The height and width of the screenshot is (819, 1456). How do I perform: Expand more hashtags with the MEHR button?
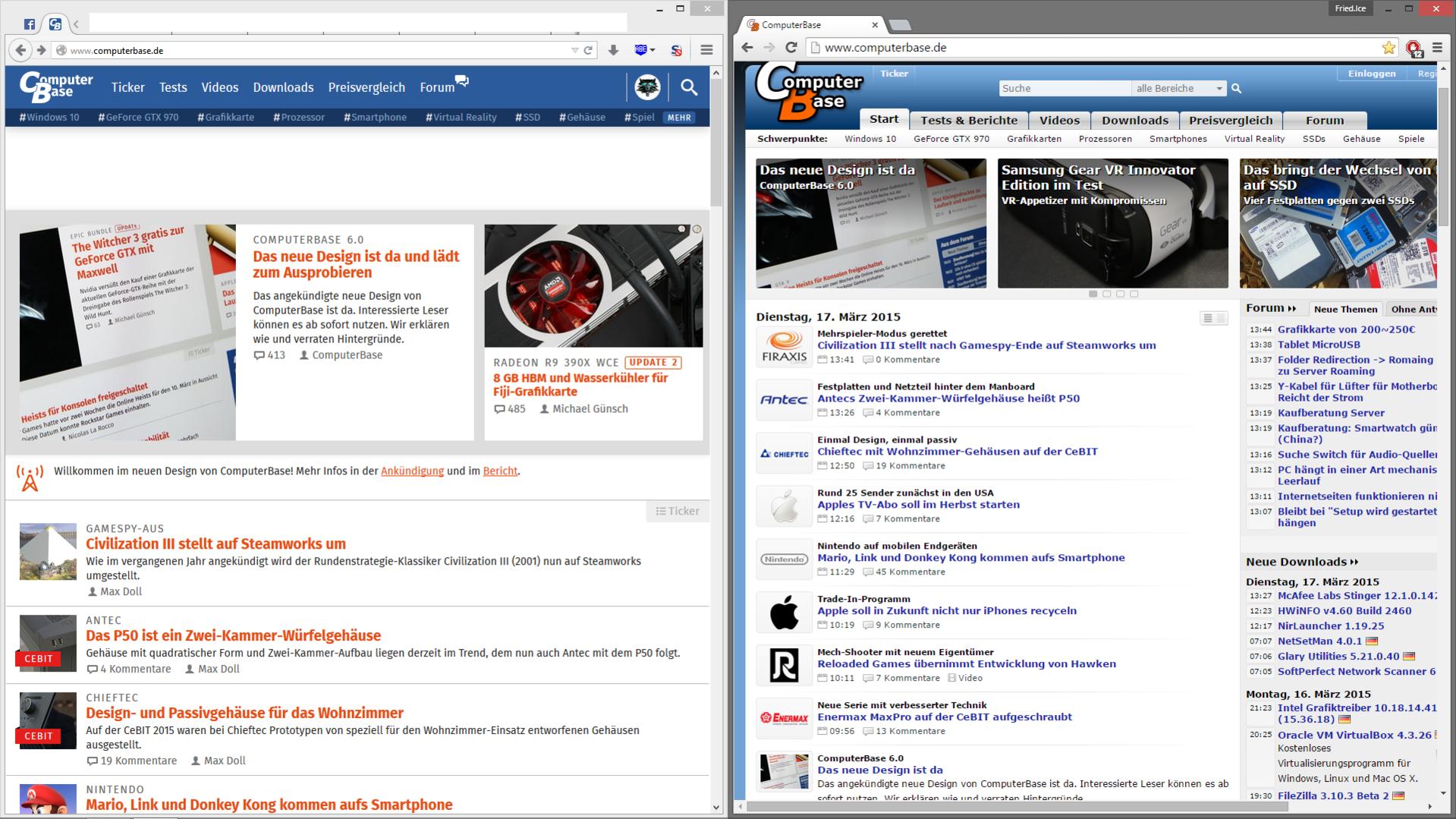(x=679, y=118)
